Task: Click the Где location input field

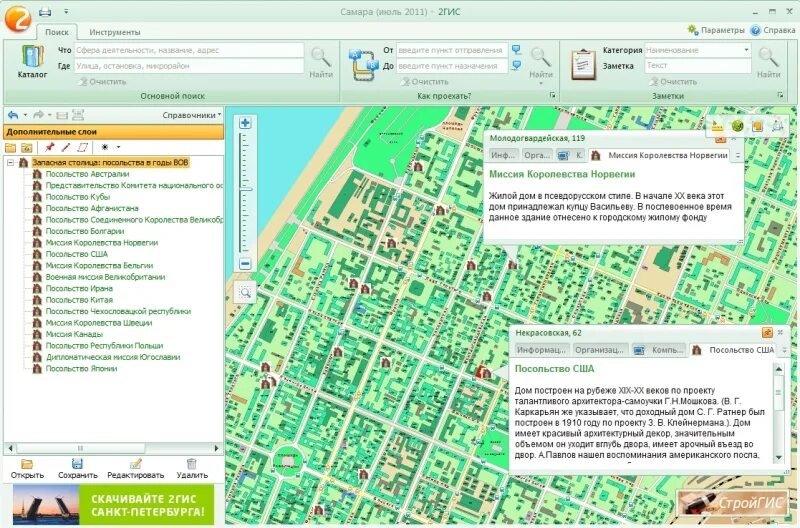Action: [189, 66]
